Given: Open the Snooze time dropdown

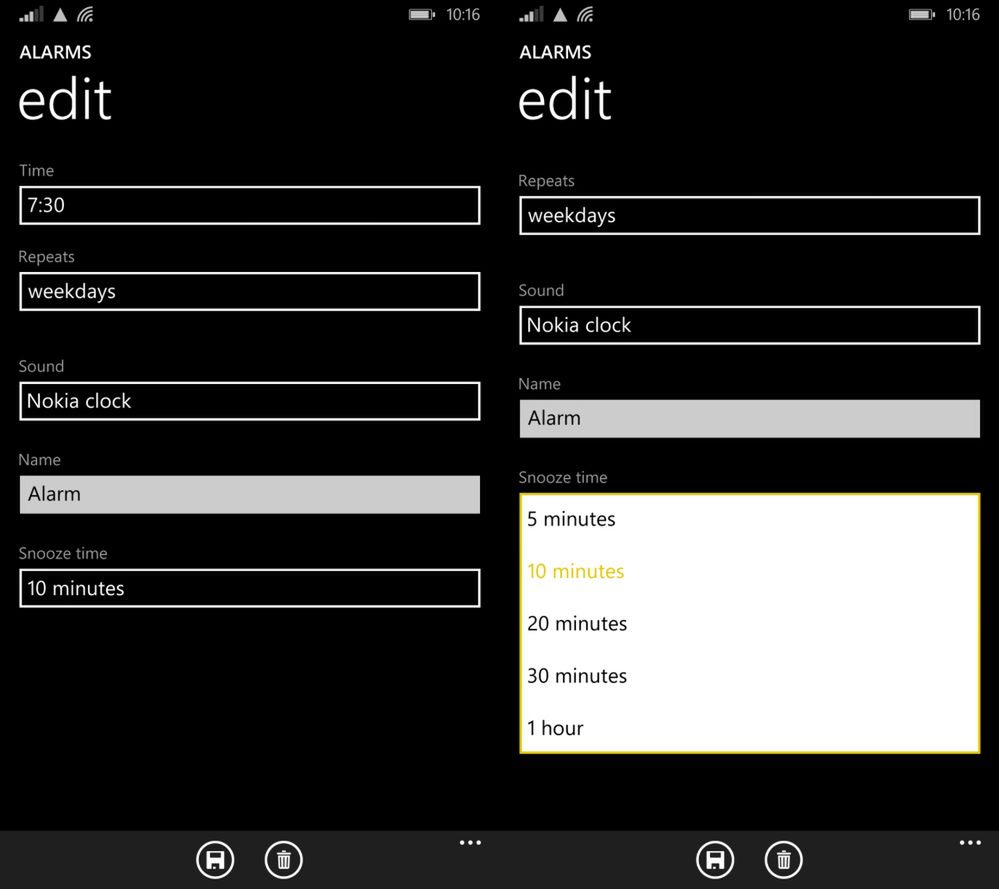Looking at the screenshot, I should [x=249, y=588].
